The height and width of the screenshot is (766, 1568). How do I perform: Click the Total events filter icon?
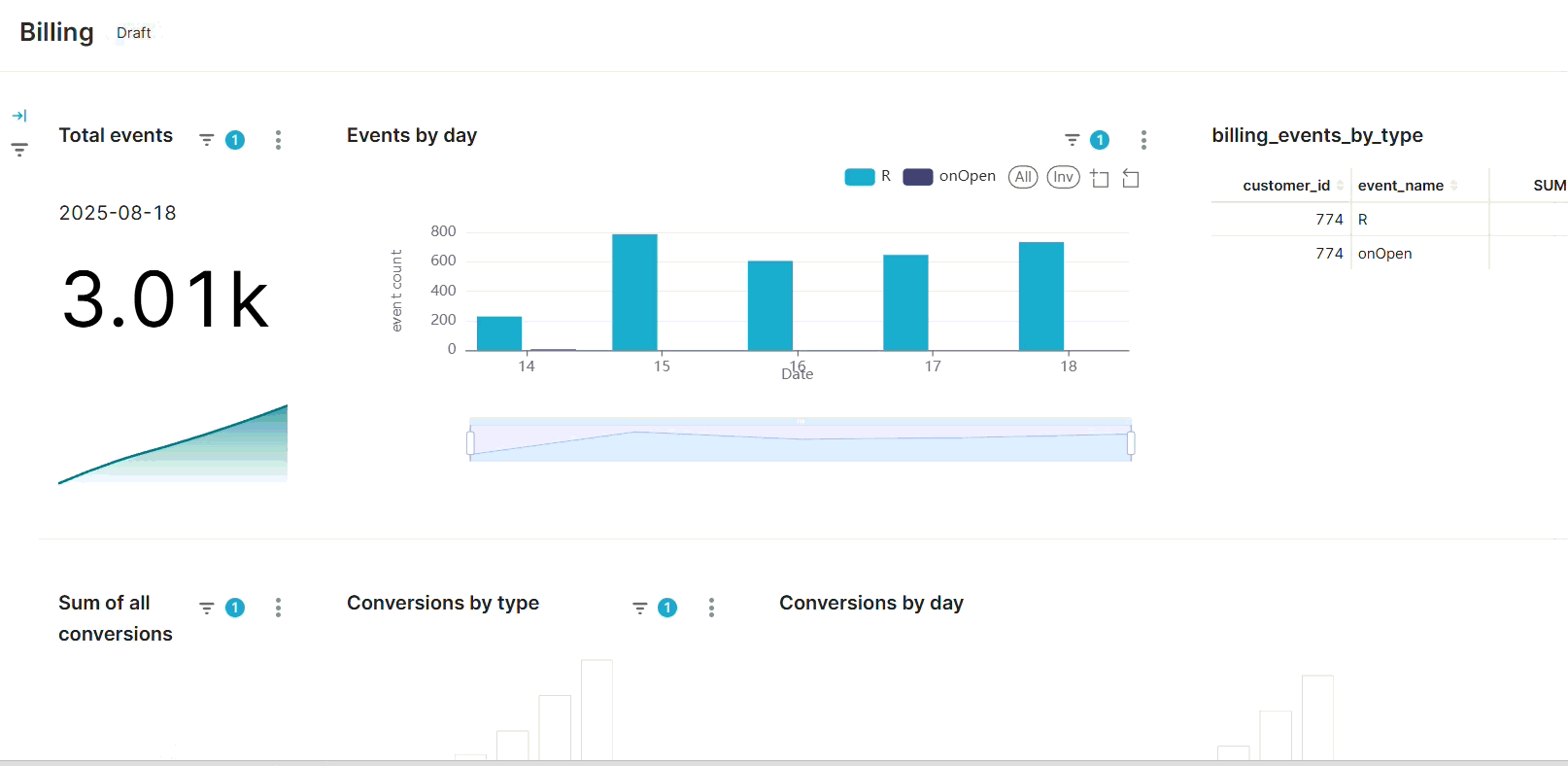(x=207, y=140)
